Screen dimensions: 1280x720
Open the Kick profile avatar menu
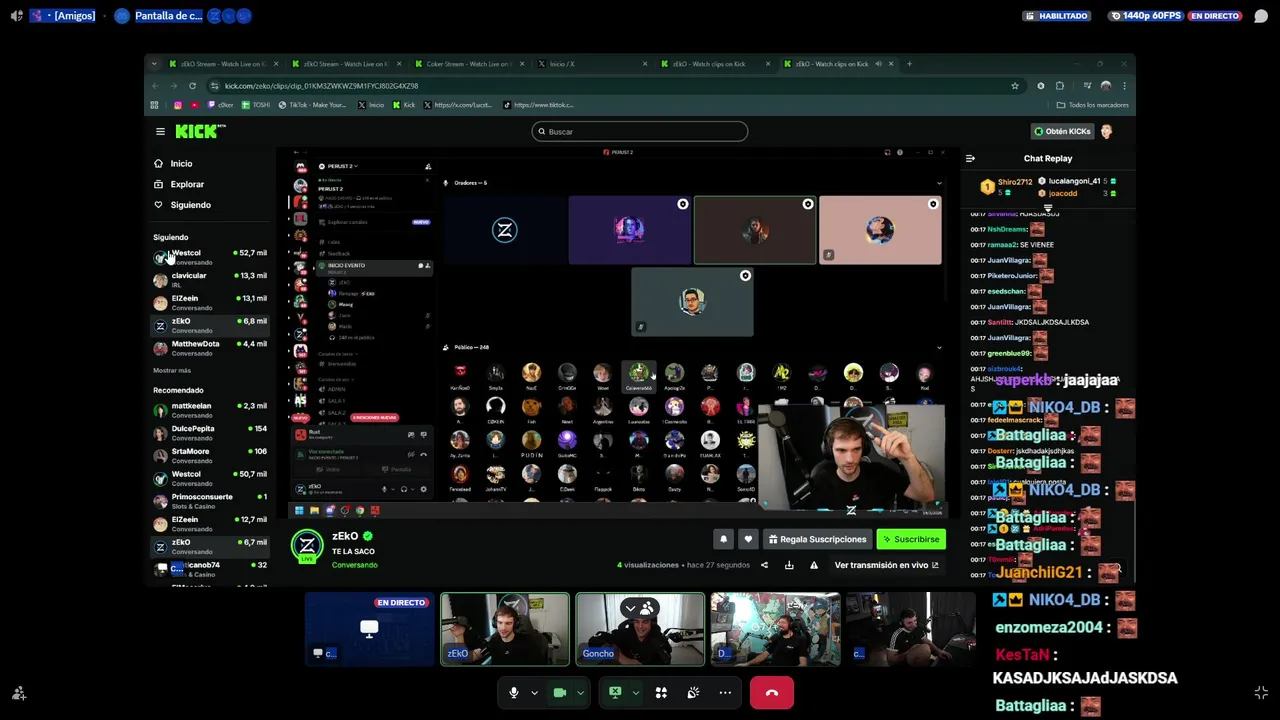(1106, 131)
